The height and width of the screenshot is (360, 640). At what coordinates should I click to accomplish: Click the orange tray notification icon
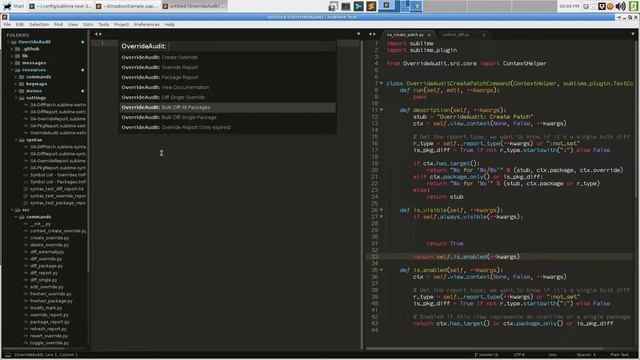[610, 6]
